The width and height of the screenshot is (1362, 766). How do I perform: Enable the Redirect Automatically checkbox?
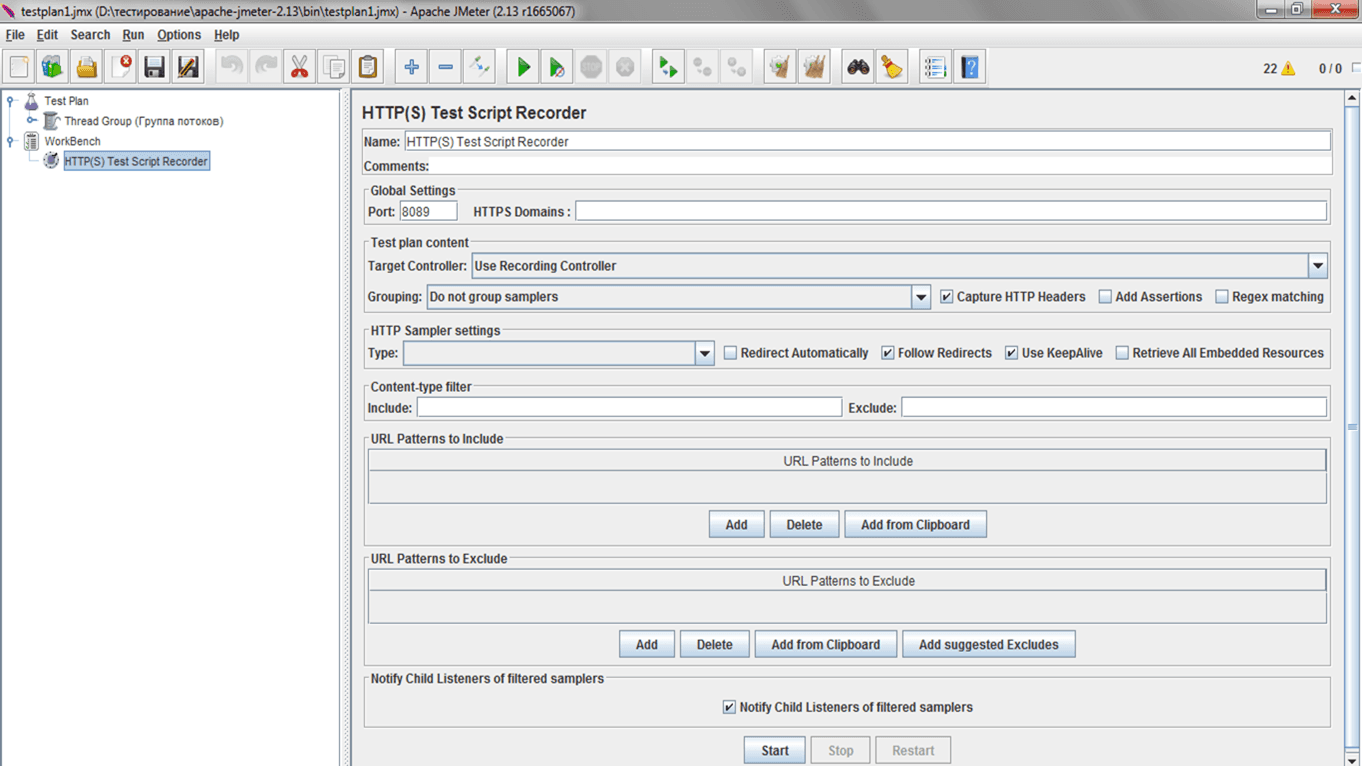[730, 353]
